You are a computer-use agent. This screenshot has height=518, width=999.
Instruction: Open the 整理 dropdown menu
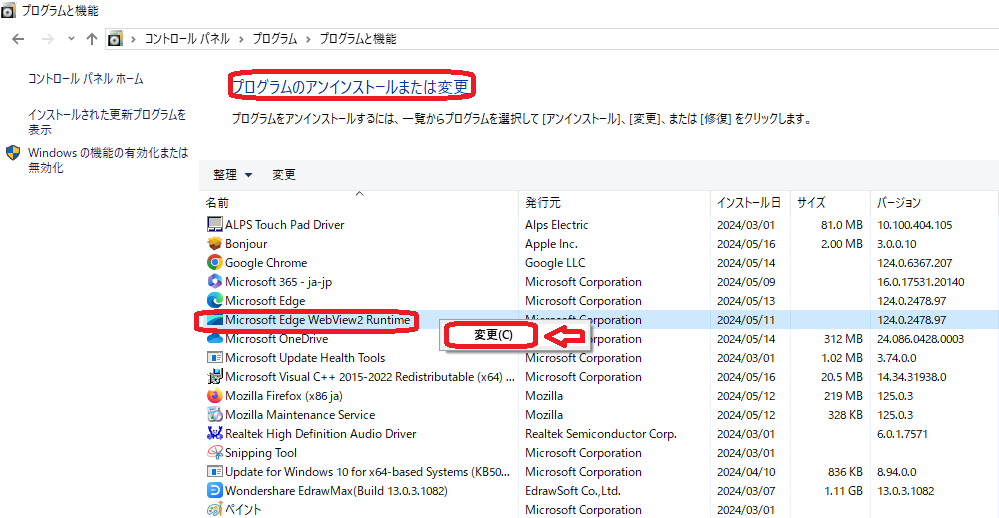[232, 175]
